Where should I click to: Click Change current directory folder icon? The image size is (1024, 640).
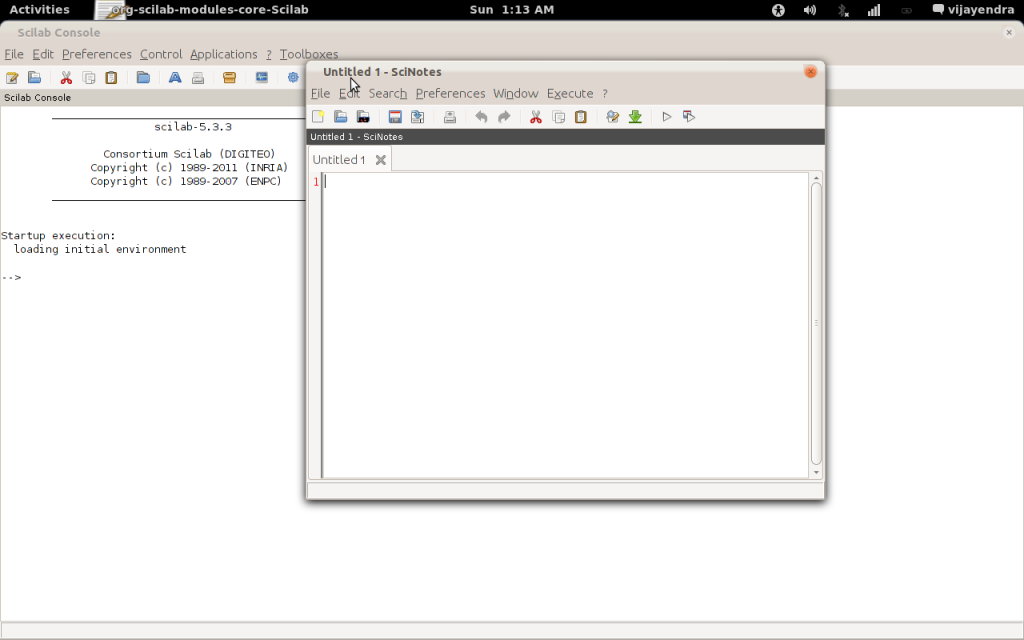tap(143, 78)
